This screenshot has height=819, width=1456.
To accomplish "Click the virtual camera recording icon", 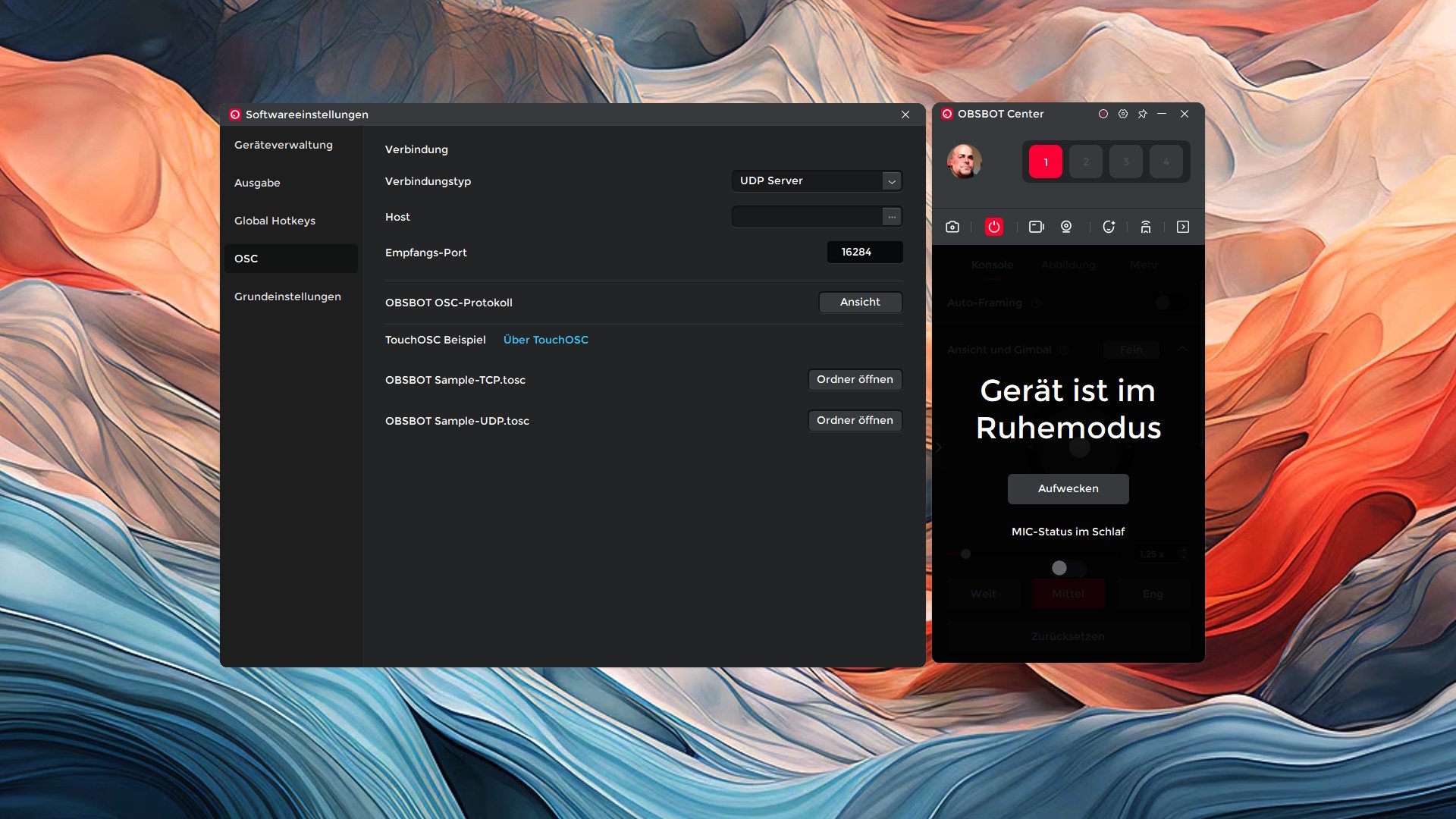I will [1036, 227].
